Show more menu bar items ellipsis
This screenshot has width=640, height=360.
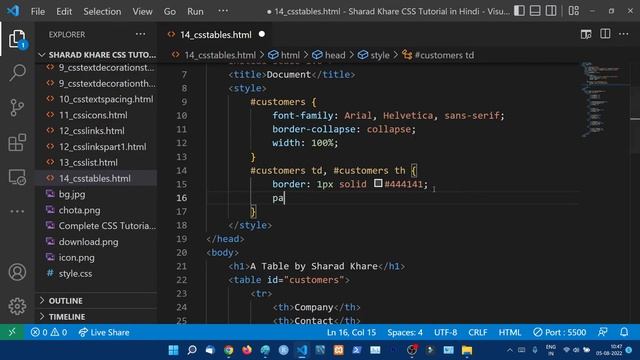(223, 11)
